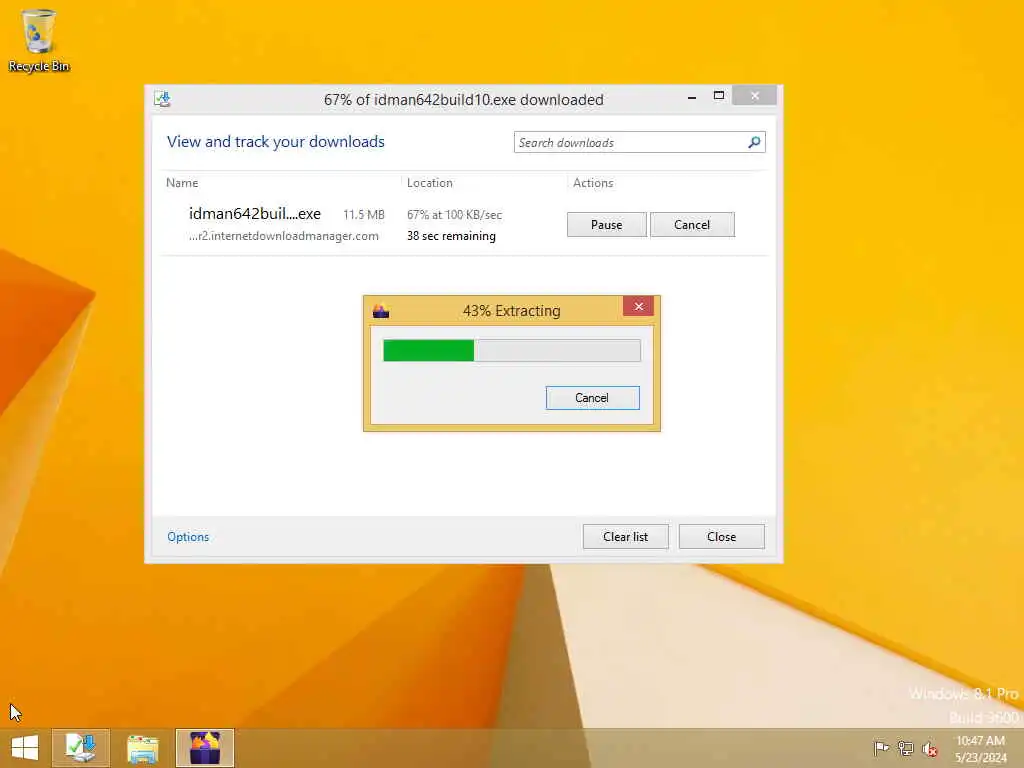Click the '38 sec remaining' text

[x=451, y=236]
